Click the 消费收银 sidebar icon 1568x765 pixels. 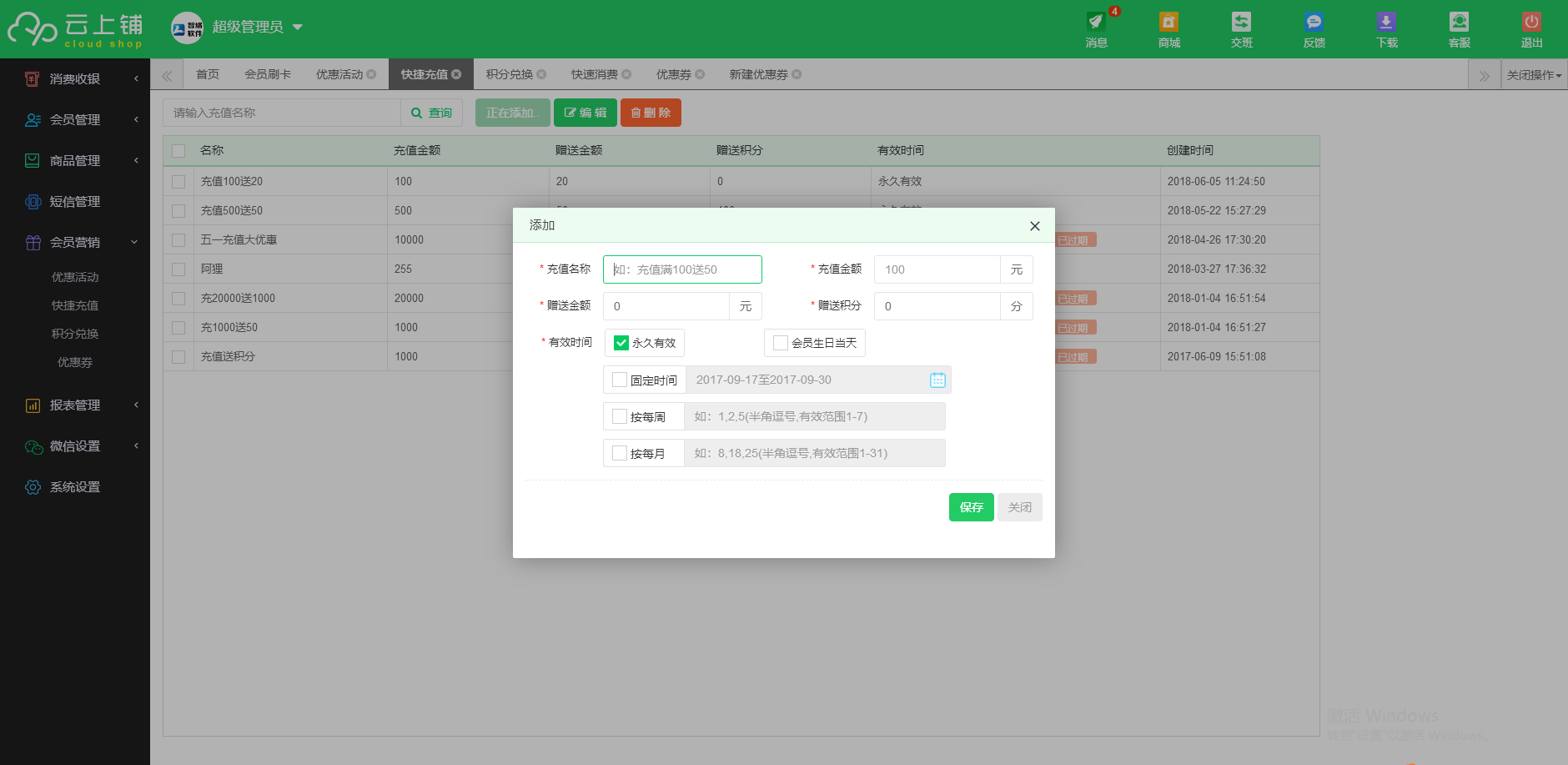tap(33, 78)
